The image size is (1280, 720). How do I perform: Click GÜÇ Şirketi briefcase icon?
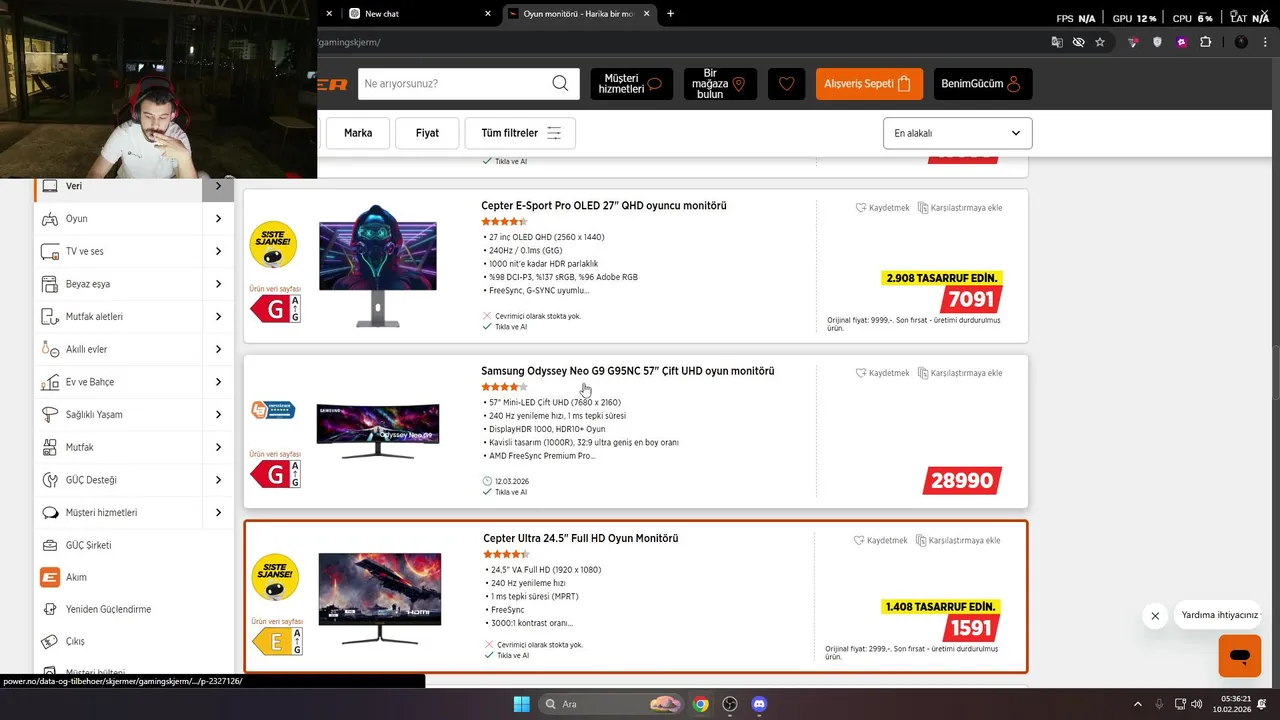(x=49, y=545)
